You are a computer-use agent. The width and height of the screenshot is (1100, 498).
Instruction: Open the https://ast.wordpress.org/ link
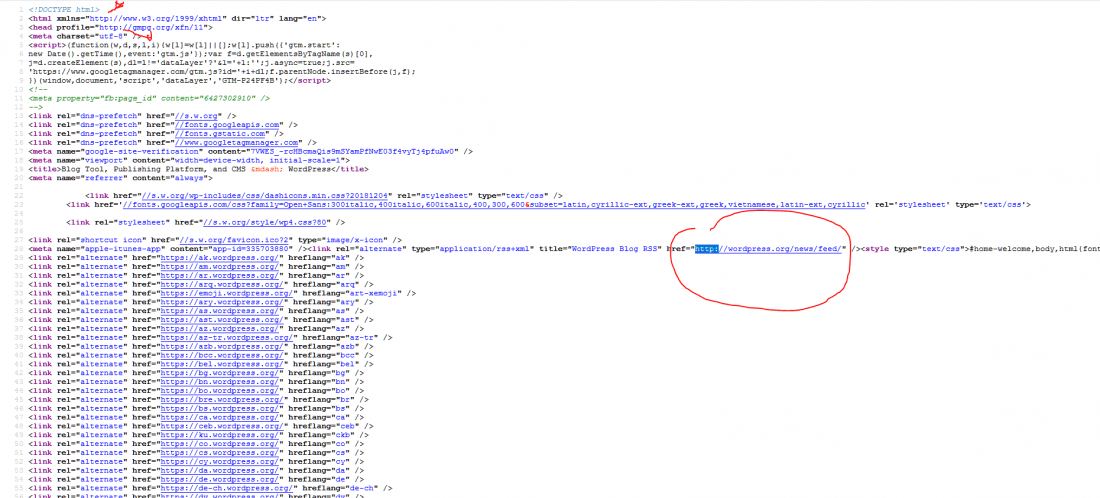point(223,321)
